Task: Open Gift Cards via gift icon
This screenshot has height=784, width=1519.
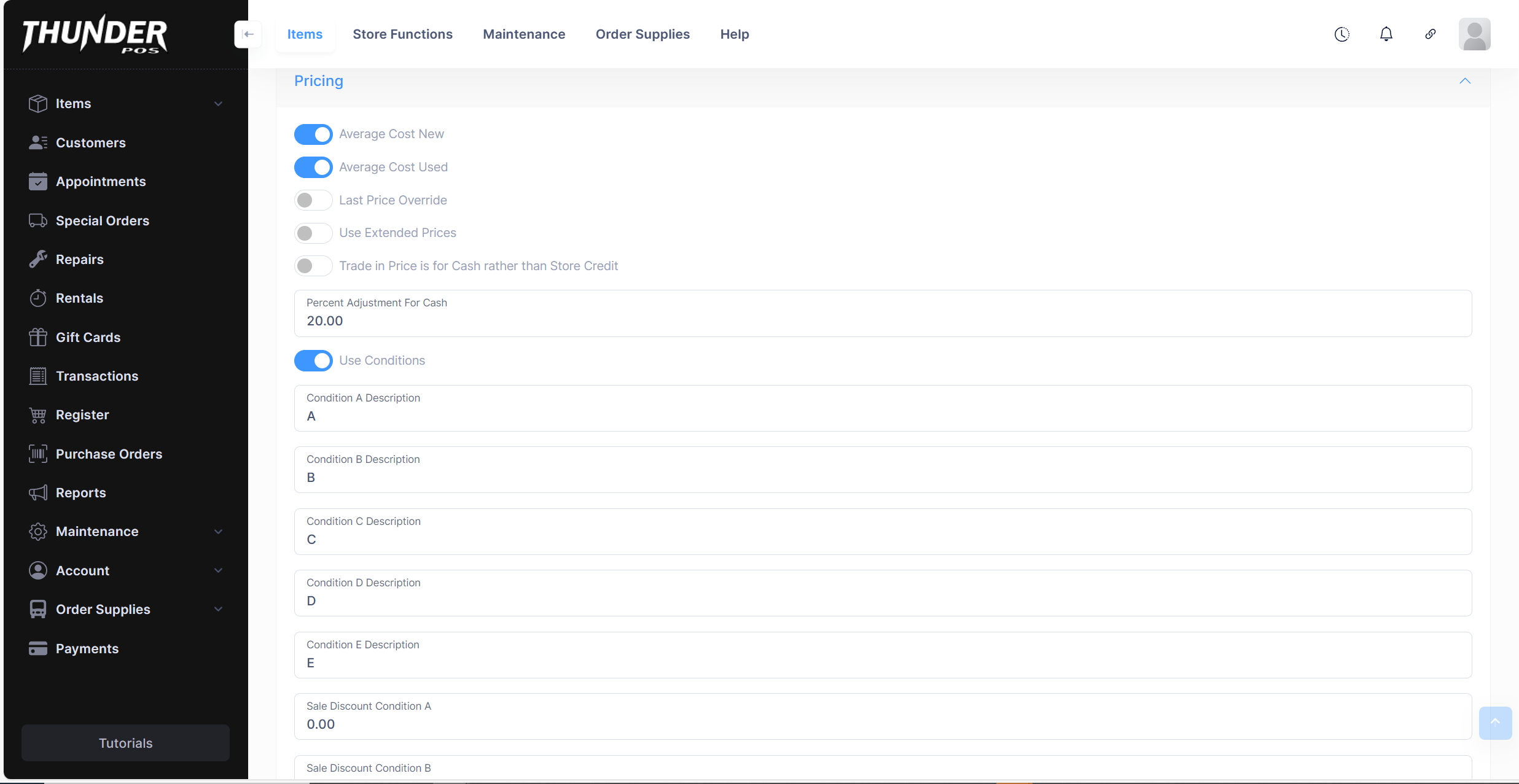Action: click(38, 337)
